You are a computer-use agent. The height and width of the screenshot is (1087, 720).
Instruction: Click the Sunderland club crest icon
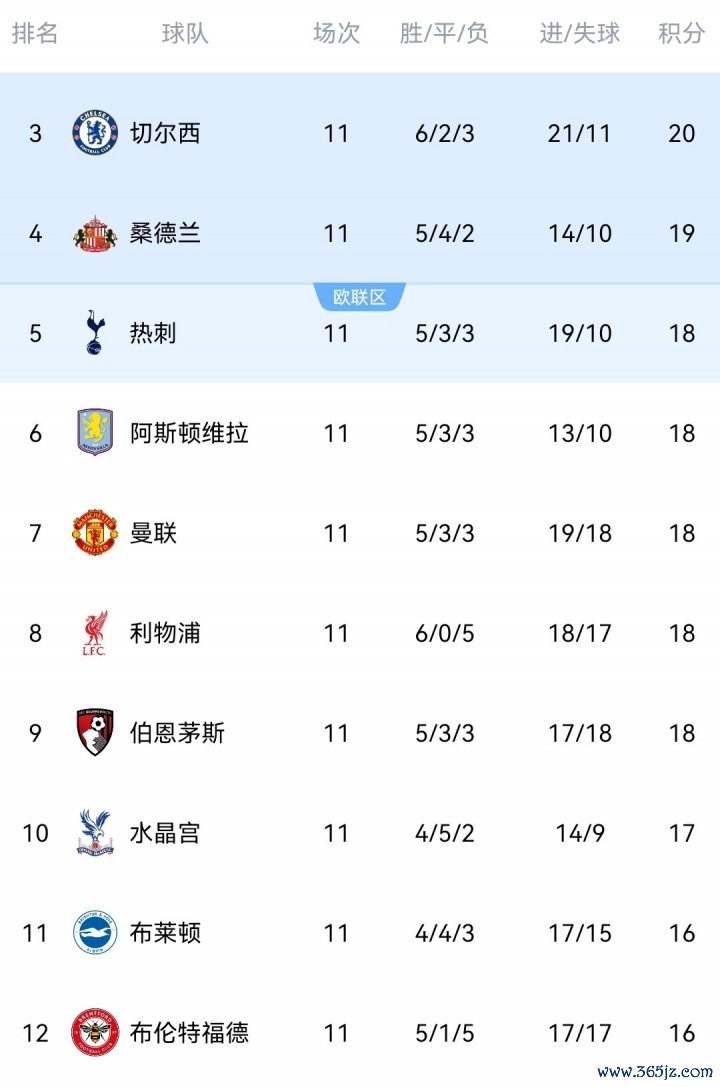tap(95, 233)
